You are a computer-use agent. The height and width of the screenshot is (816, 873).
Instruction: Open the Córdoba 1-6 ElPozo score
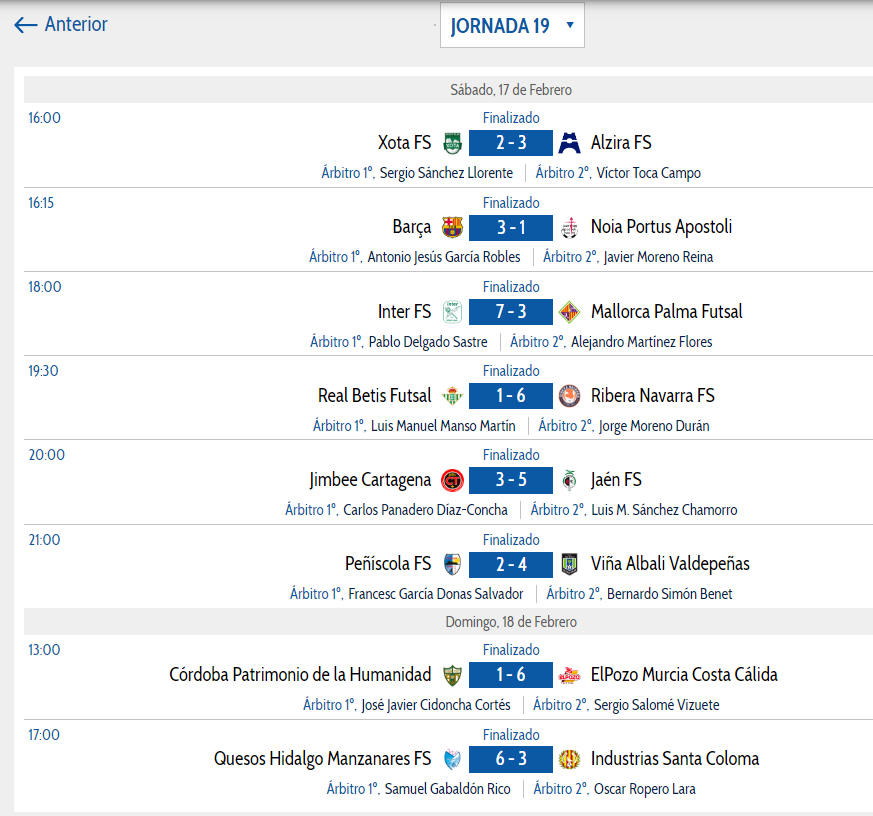(510, 675)
